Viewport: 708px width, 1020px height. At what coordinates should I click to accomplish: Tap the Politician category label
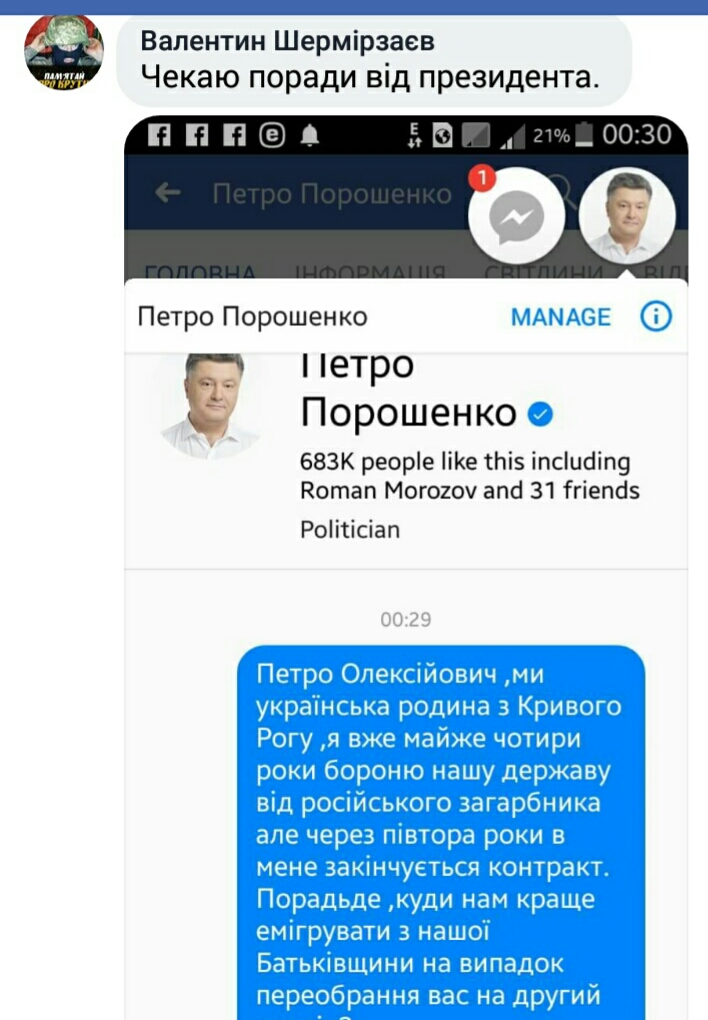tap(350, 530)
